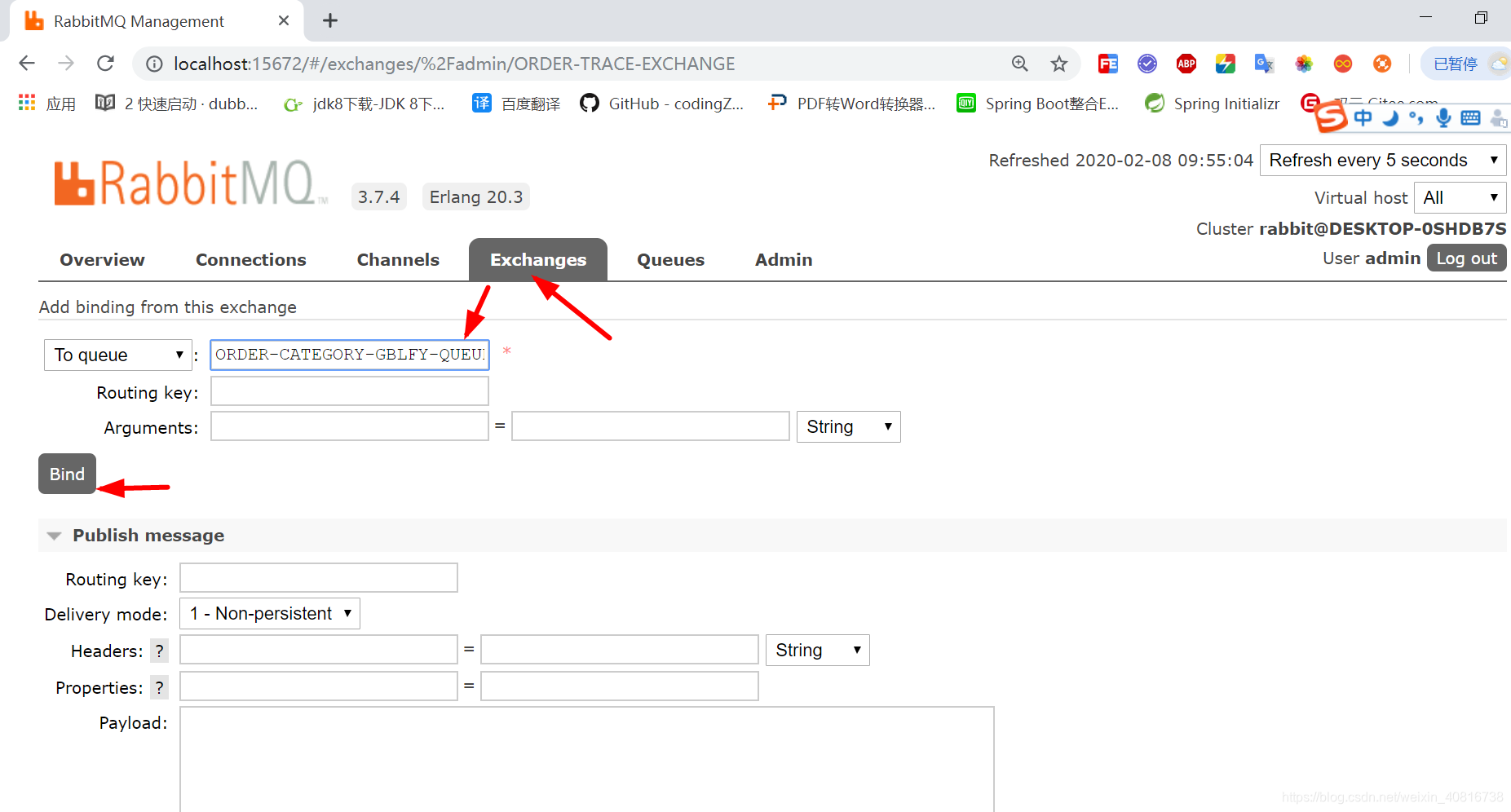The width and height of the screenshot is (1511, 812).
Task: Open the purple checkmark extension icon
Action: pos(1147,64)
